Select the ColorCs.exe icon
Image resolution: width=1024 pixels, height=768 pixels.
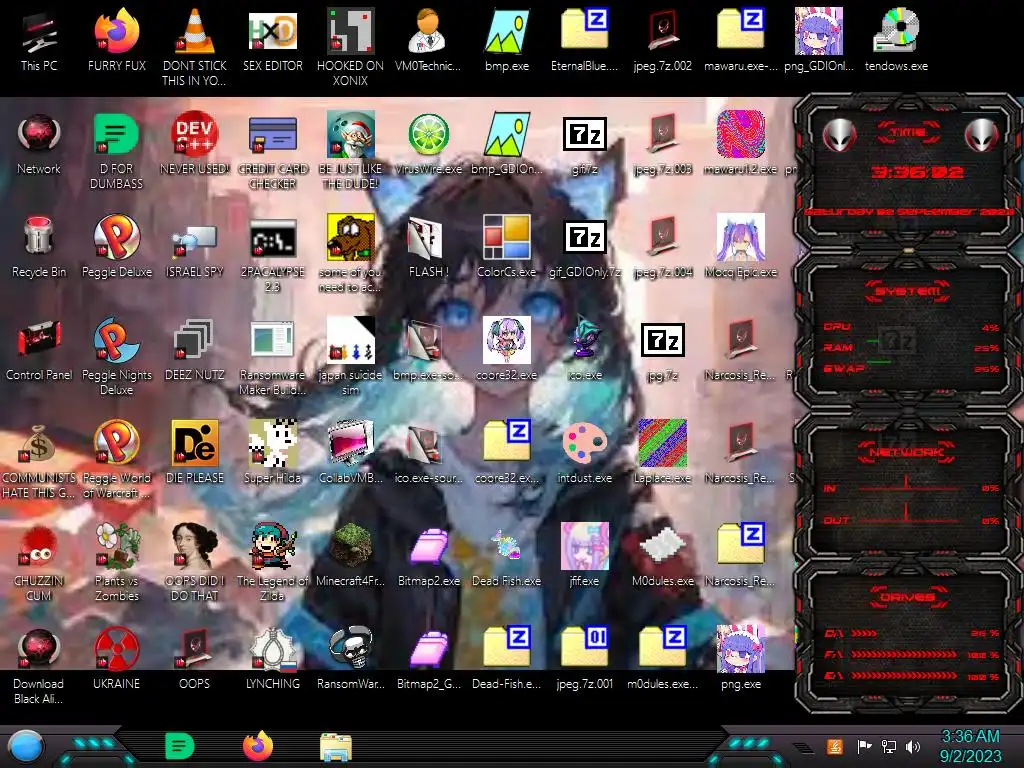pos(507,248)
